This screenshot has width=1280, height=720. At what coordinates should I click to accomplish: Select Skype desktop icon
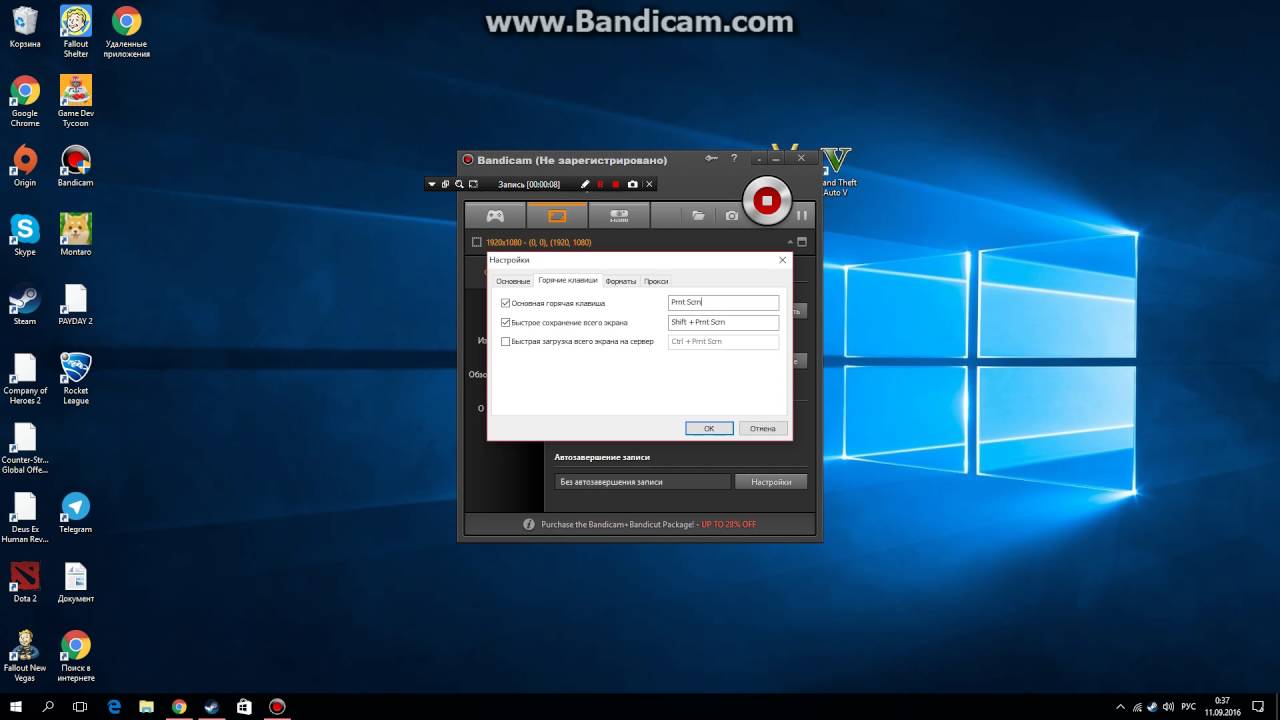click(25, 235)
